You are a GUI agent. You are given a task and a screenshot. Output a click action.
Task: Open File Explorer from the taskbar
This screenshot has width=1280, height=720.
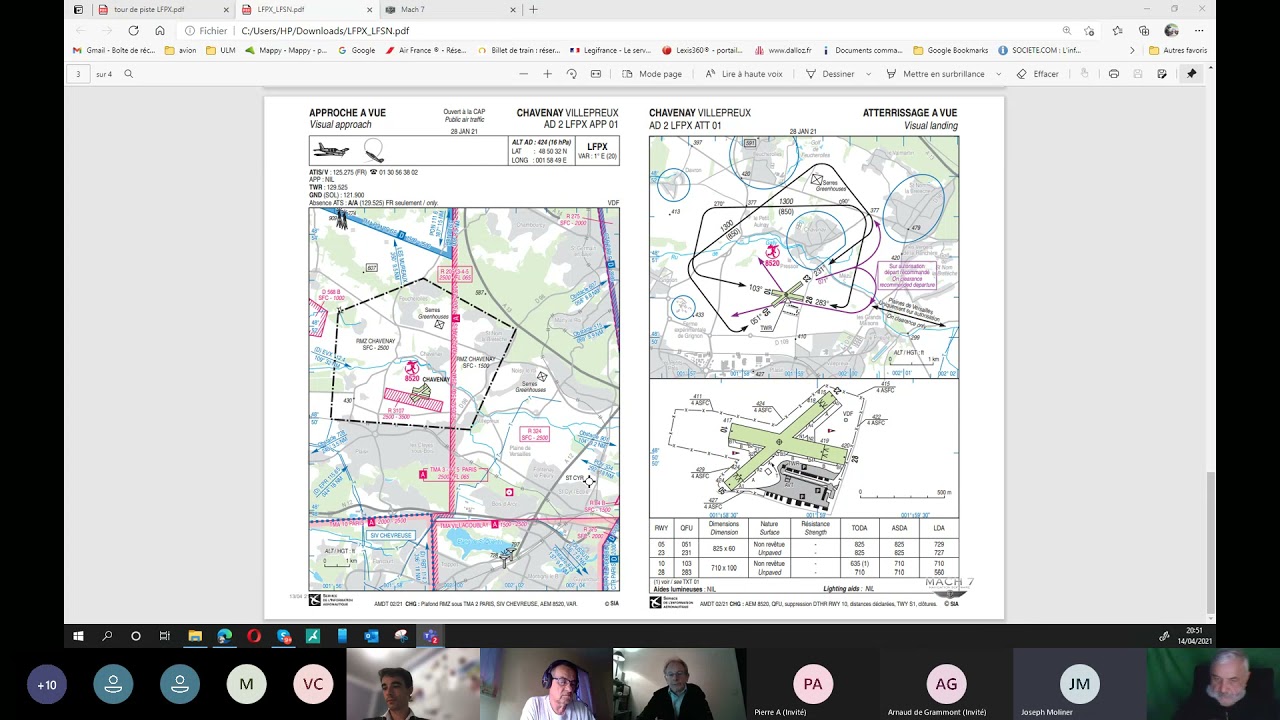click(195, 636)
